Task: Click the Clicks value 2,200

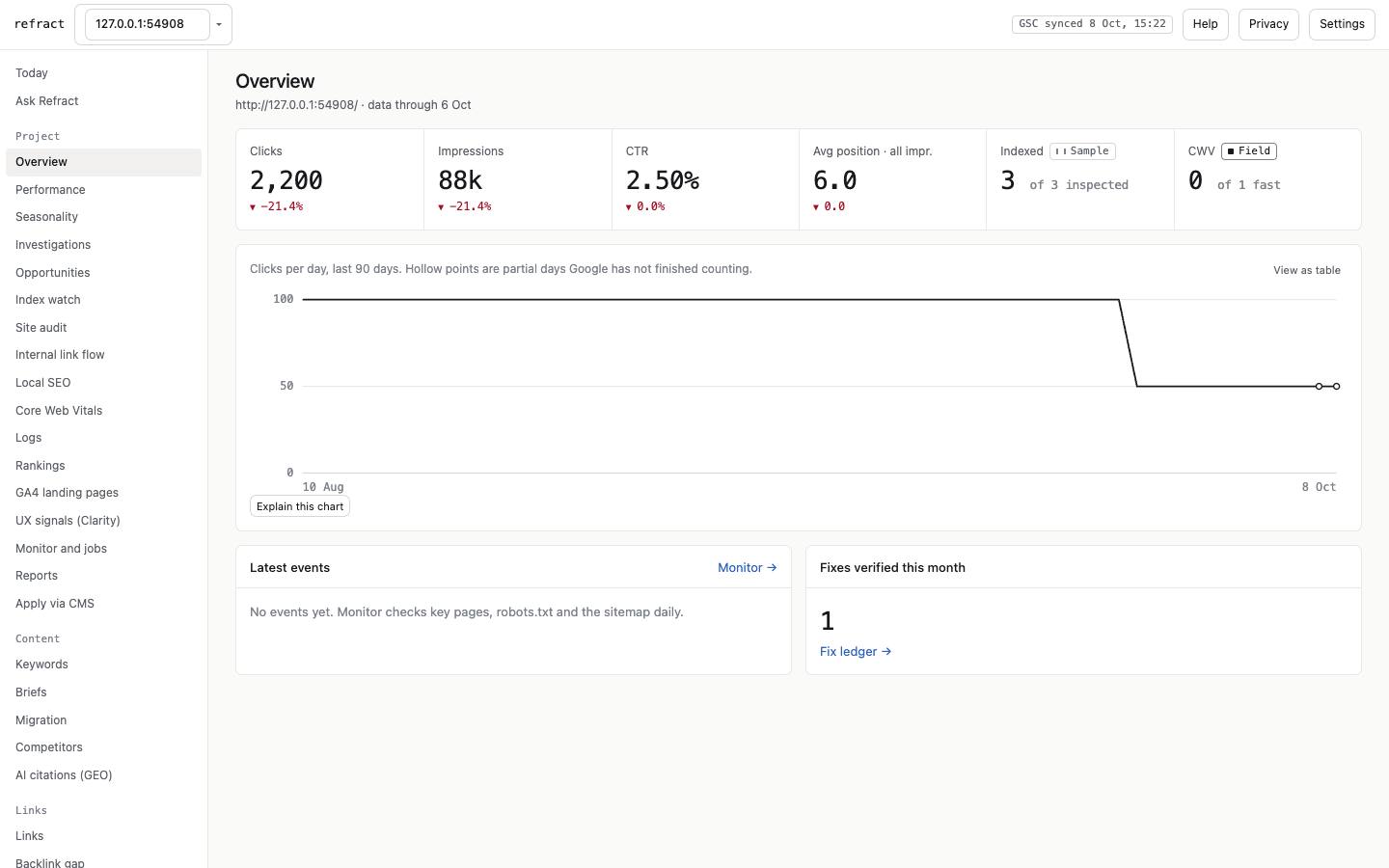Action: [x=286, y=180]
